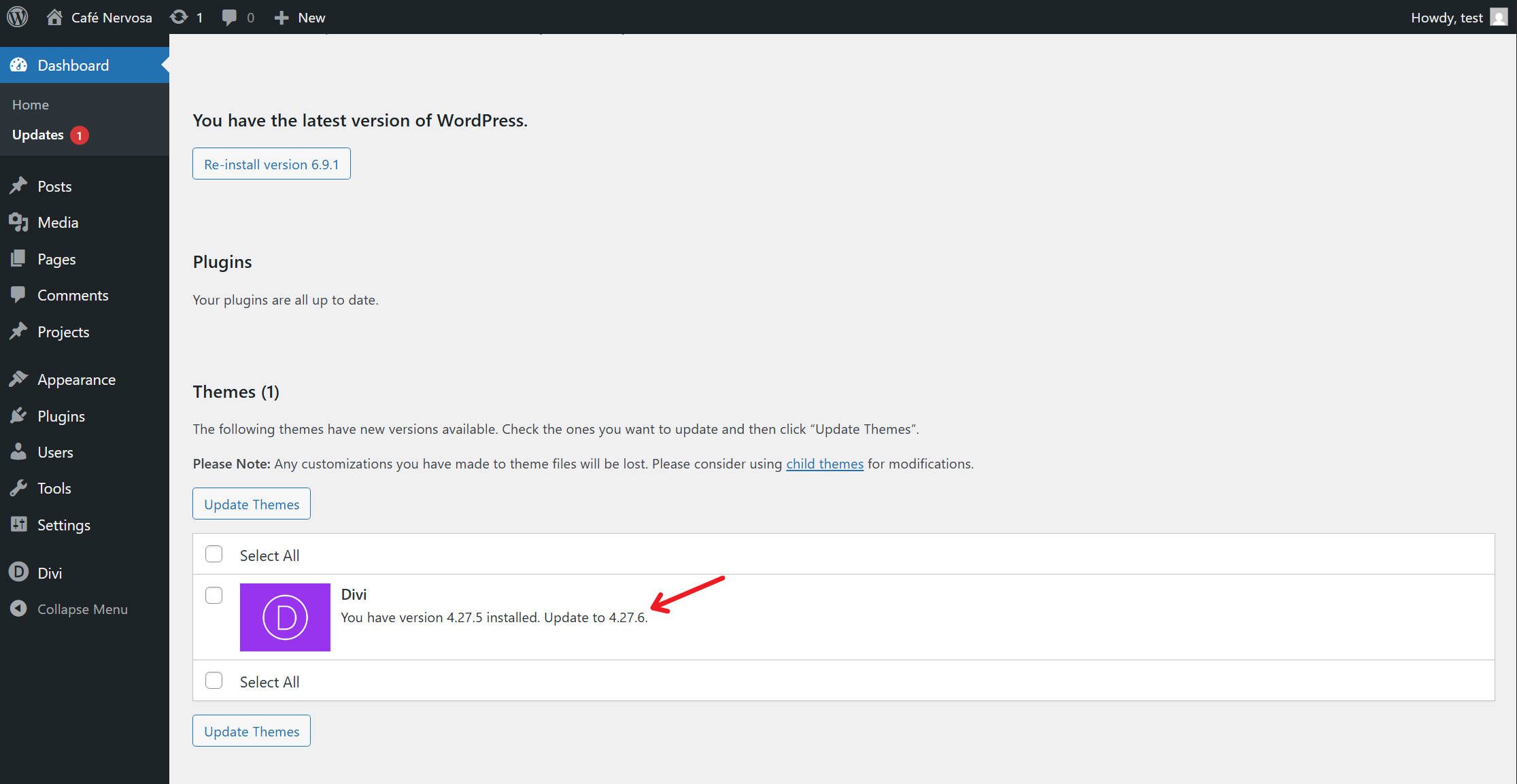Click the Posts pushpin icon in the sidebar
This screenshot has height=784, width=1517.
tap(19, 186)
